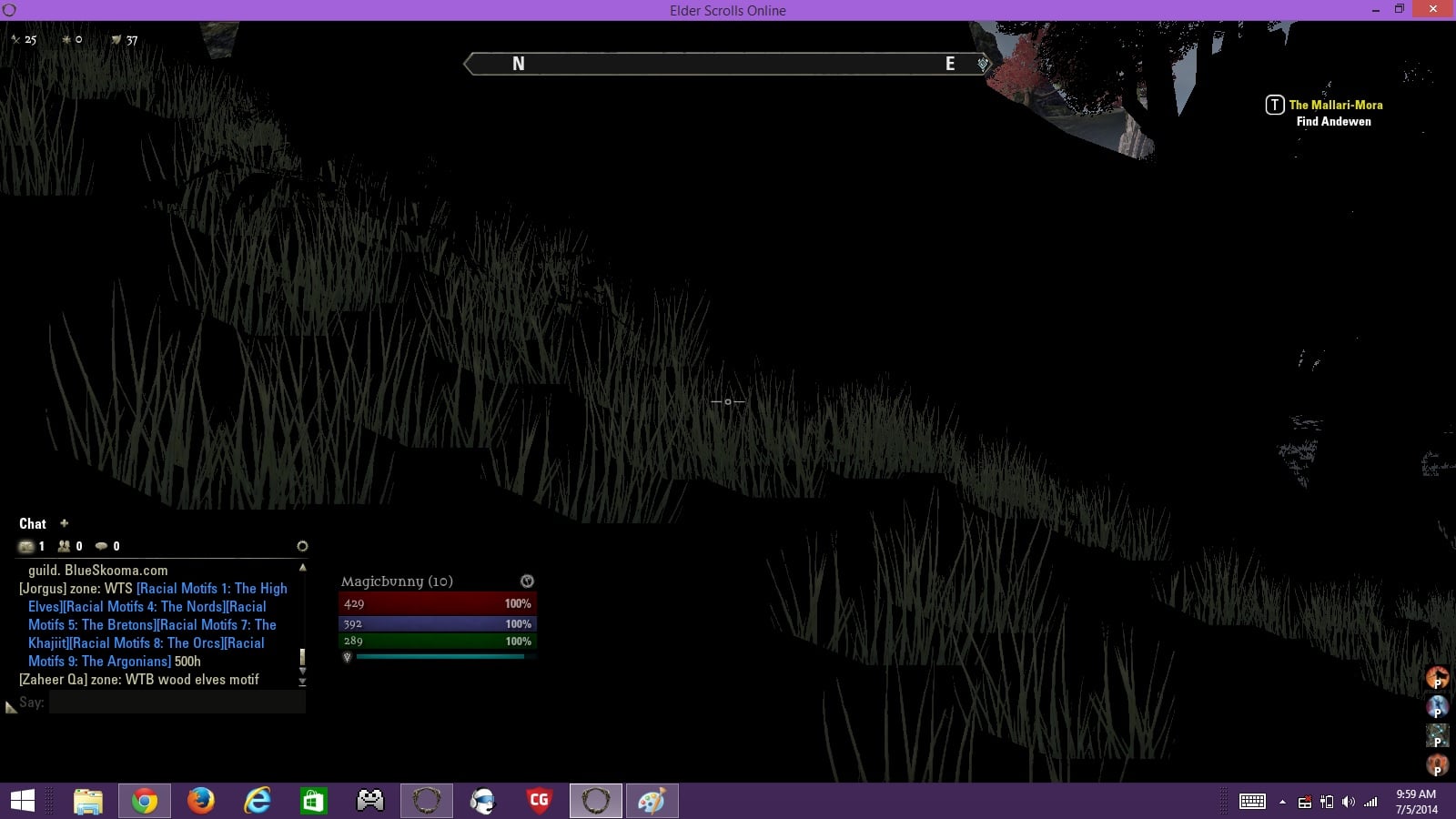Screen dimensions: 1456x819
Task: Open the headset mascot app on taskbar
Action: click(x=483, y=801)
